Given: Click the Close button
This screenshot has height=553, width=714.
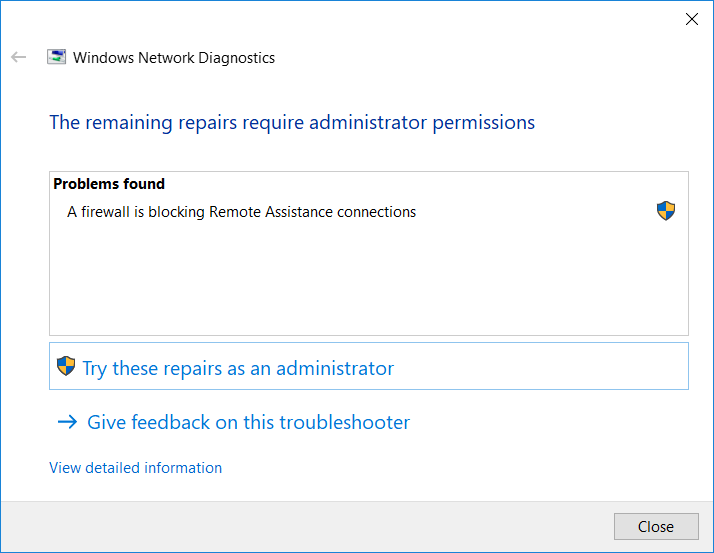Looking at the screenshot, I should pos(656,527).
